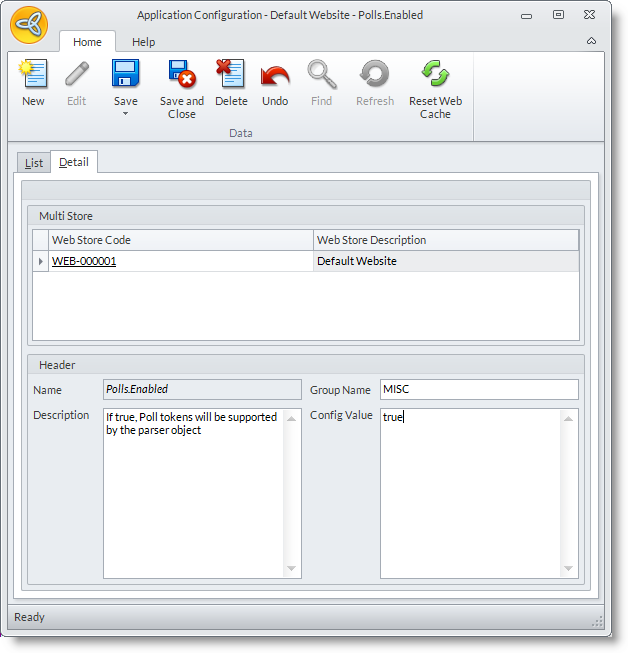Expand the WEB-000001 row indicator arrow

point(41,262)
